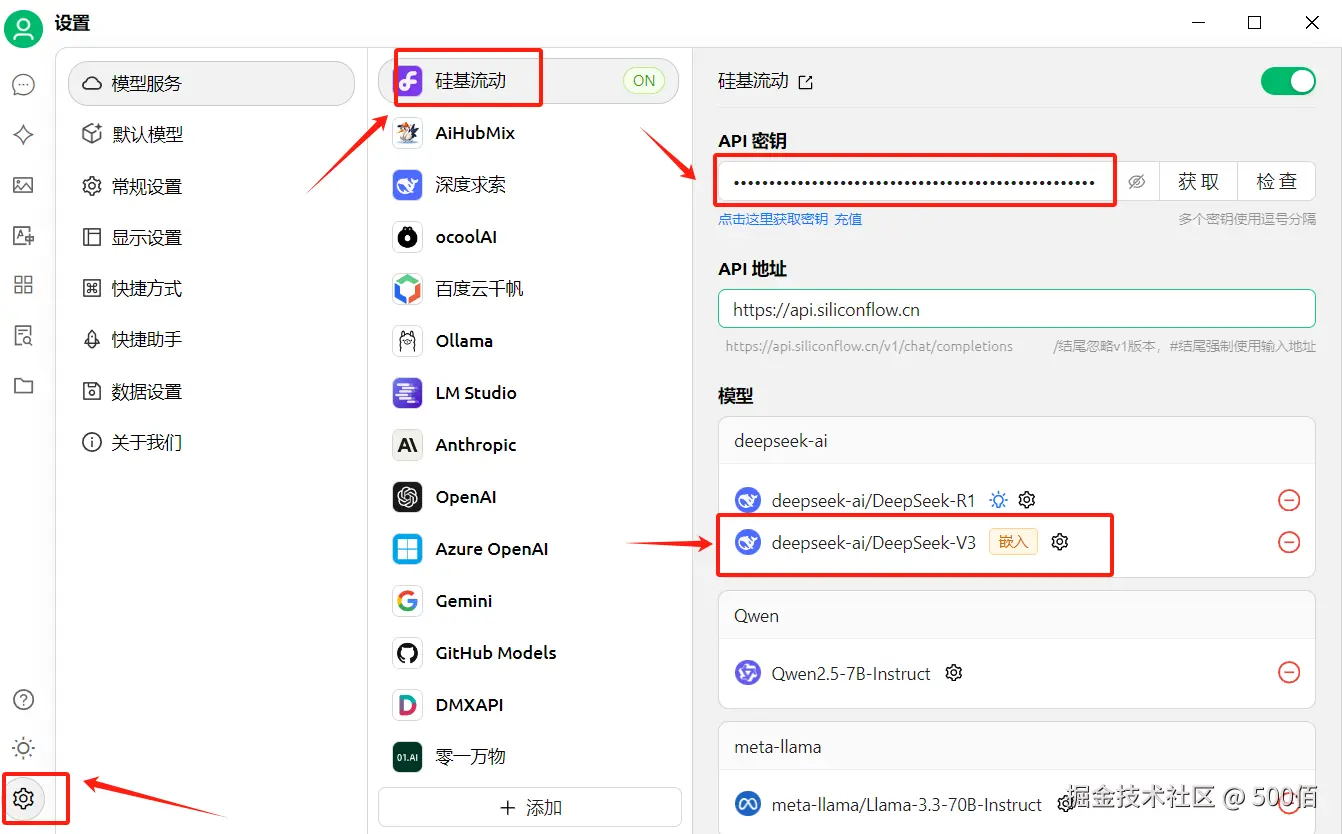Select 常规设置 settings menu
This screenshot has width=1342, height=834.
click(x=211, y=186)
